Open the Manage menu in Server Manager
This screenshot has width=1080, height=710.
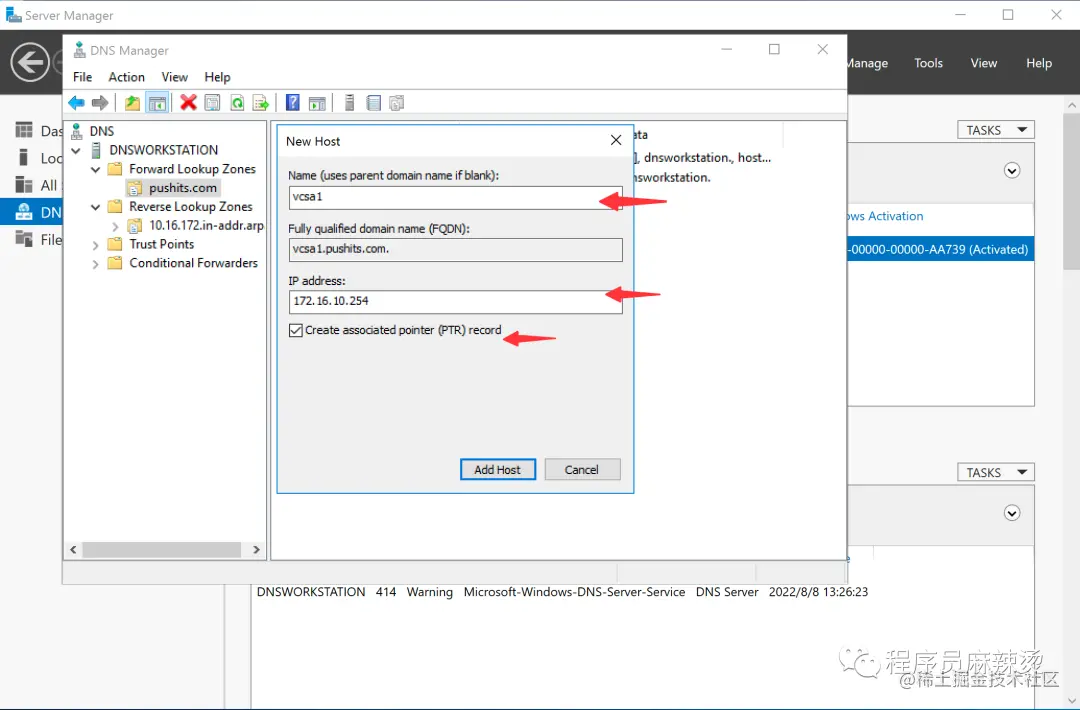coord(867,63)
